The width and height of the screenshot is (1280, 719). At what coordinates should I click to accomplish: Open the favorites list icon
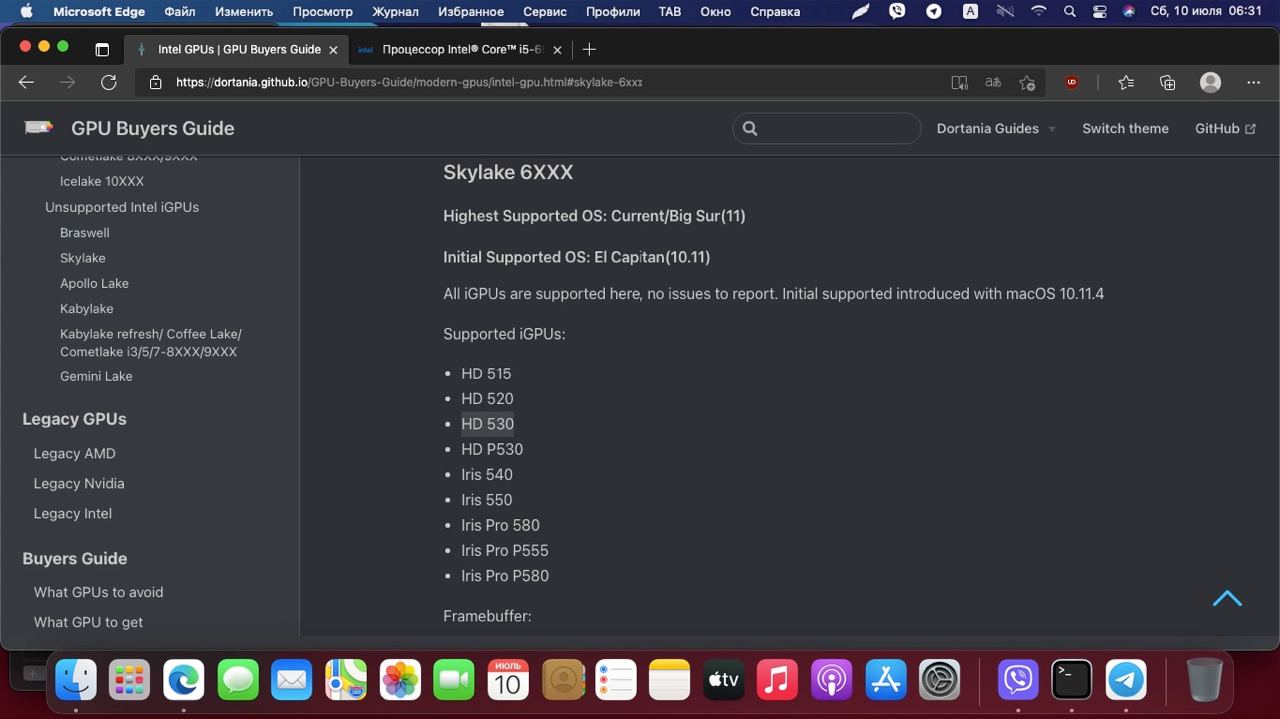pos(1126,82)
